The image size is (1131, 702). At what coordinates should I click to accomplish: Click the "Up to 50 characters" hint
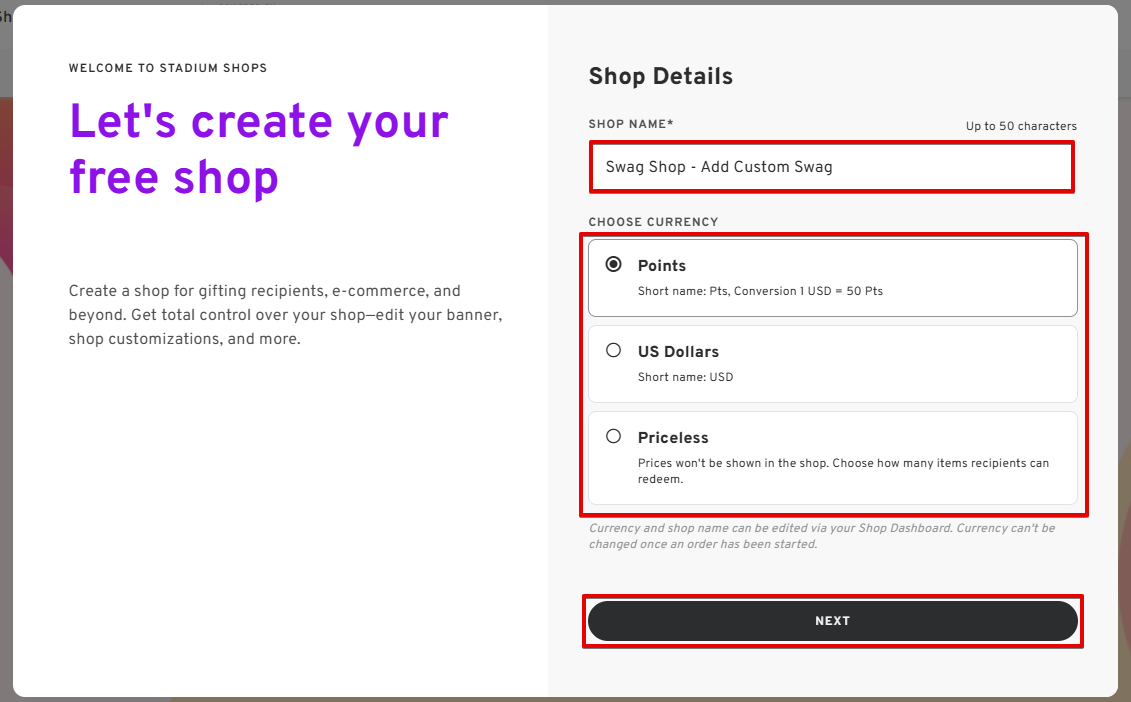(1021, 126)
